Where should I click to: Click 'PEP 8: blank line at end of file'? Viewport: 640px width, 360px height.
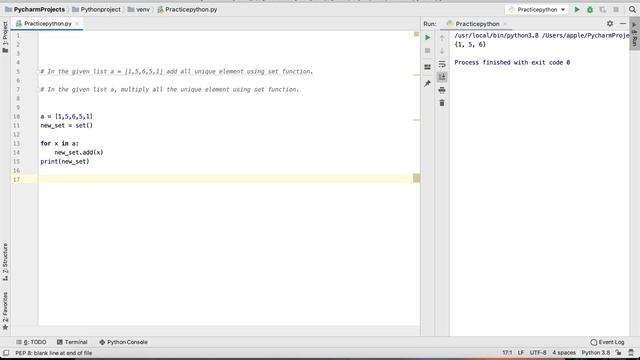coord(53,353)
